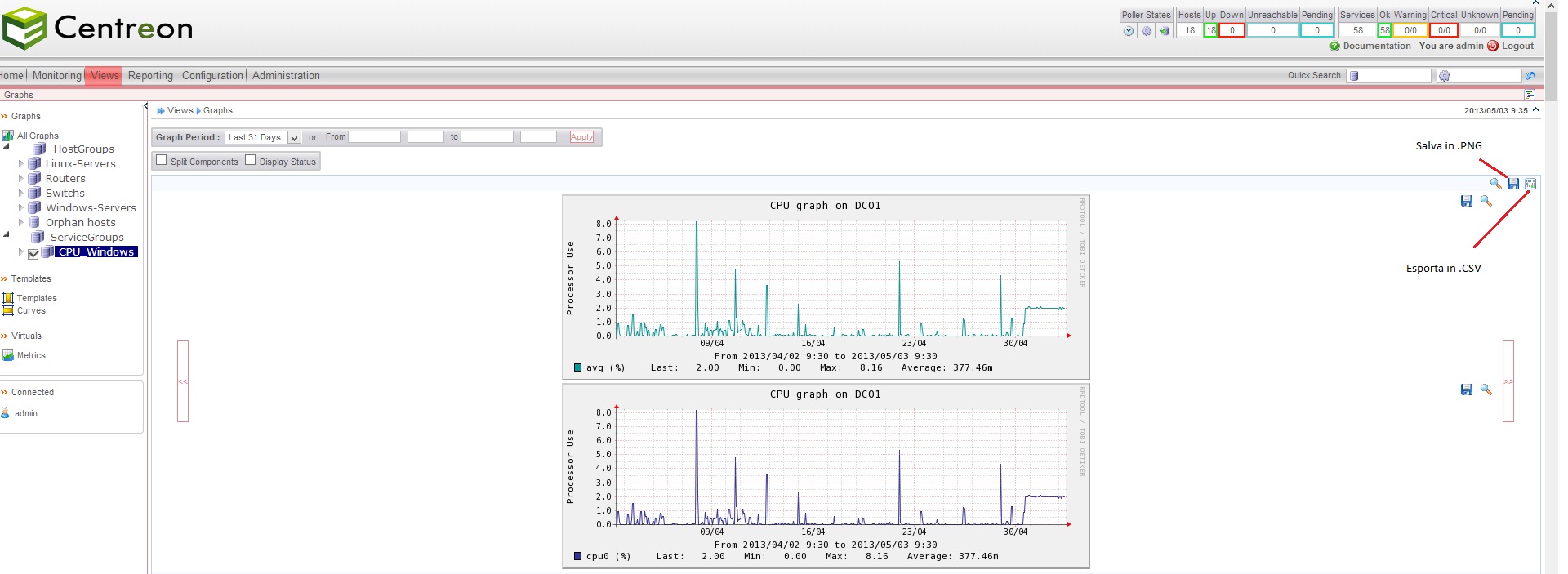1568x574 pixels.
Task: Open the Reporting menu
Action: pos(150,75)
